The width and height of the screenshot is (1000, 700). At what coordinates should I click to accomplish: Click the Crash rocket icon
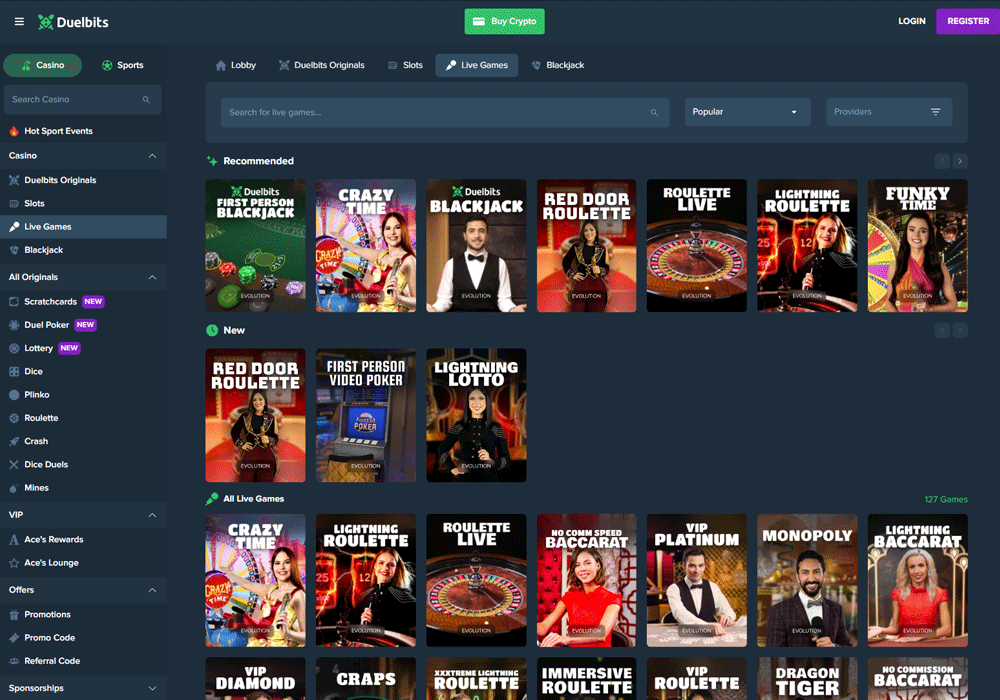coord(14,441)
